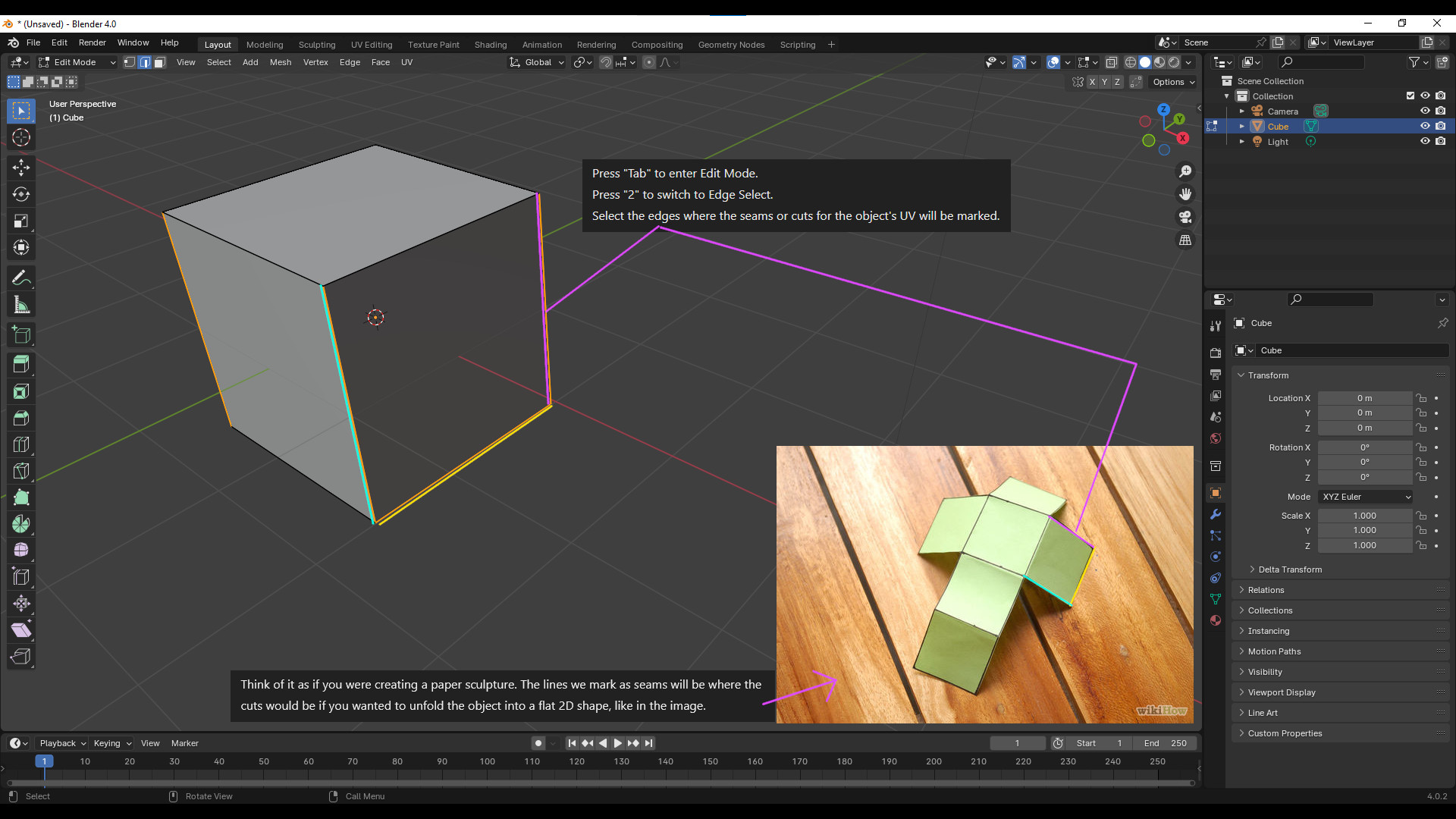Open the Edge menu in viewport header
The image size is (1456, 819).
click(350, 62)
